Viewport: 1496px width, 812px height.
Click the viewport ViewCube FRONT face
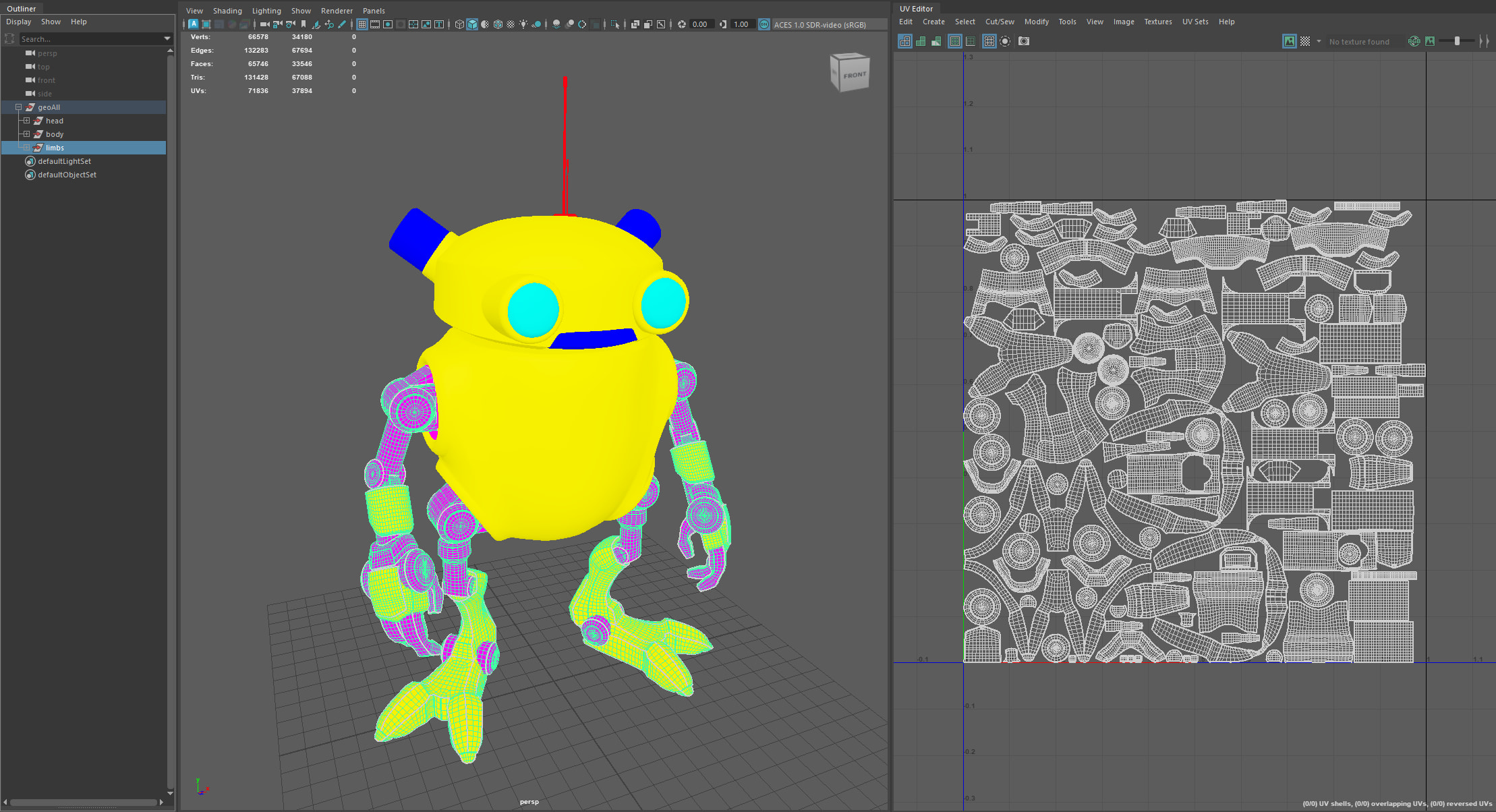click(x=853, y=75)
